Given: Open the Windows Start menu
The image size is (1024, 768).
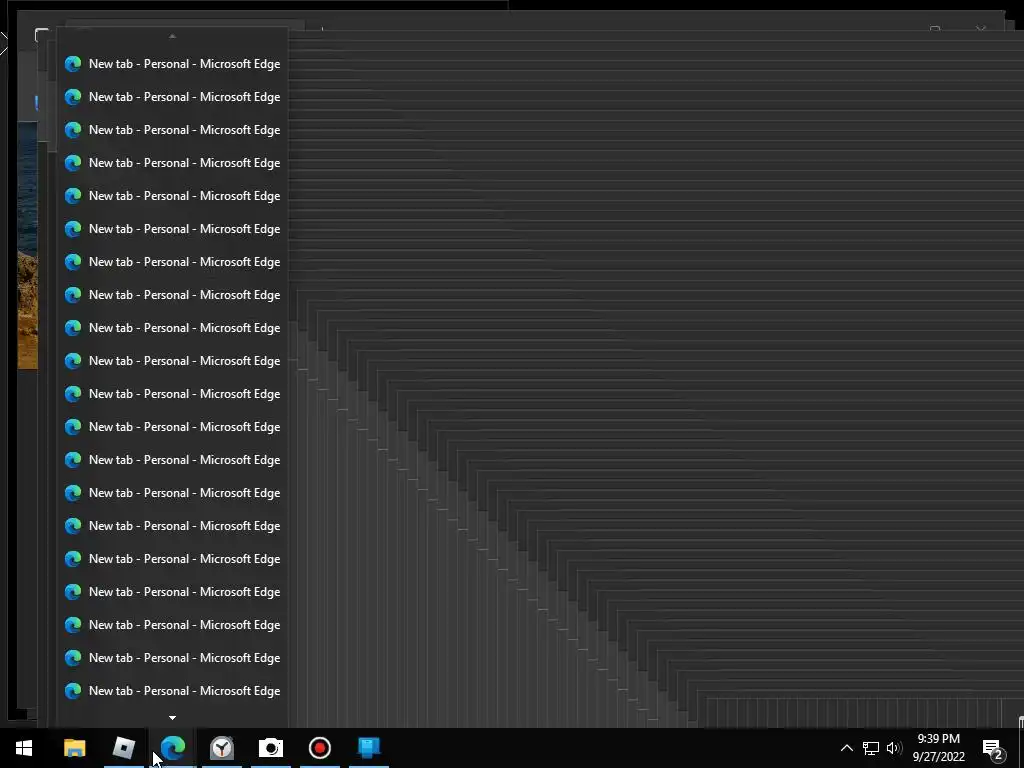Looking at the screenshot, I should (x=24, y=748).
